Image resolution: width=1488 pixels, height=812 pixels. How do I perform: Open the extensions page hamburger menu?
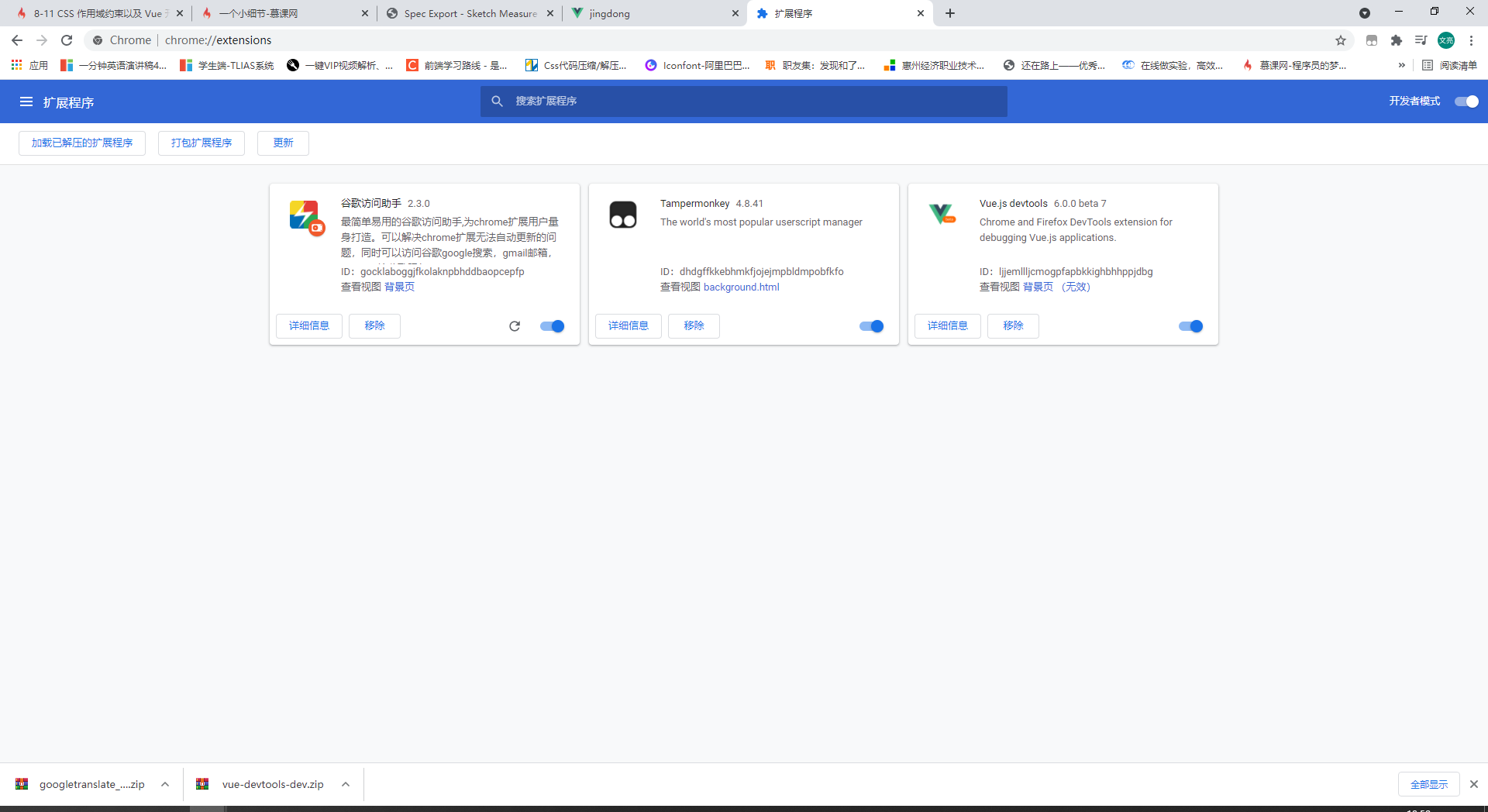tap(26, 101)
